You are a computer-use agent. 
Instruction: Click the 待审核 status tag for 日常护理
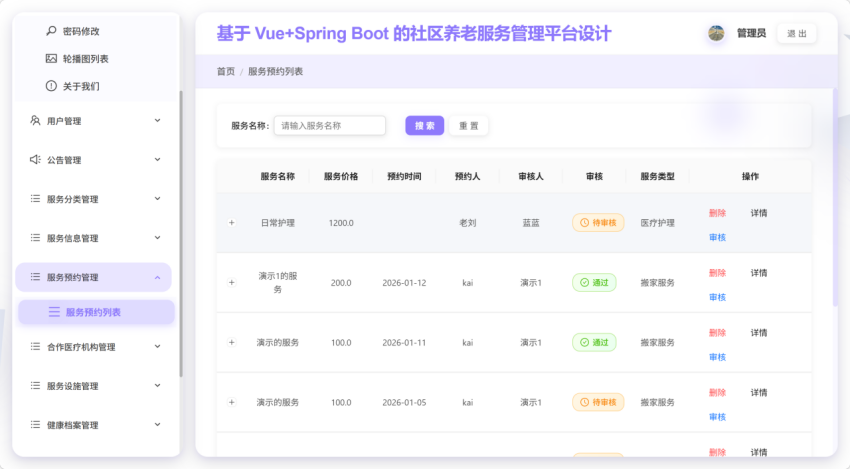click(598, 222)
